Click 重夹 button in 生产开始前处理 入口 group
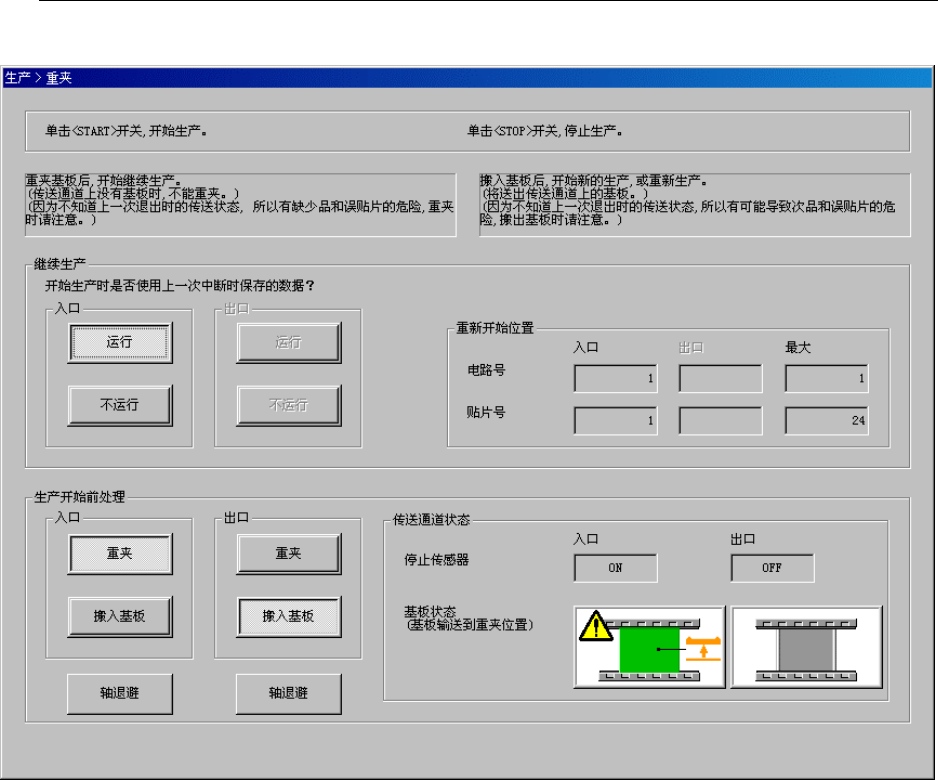The width and height of the screenshot is (938, 780). [x=120, y=553]
